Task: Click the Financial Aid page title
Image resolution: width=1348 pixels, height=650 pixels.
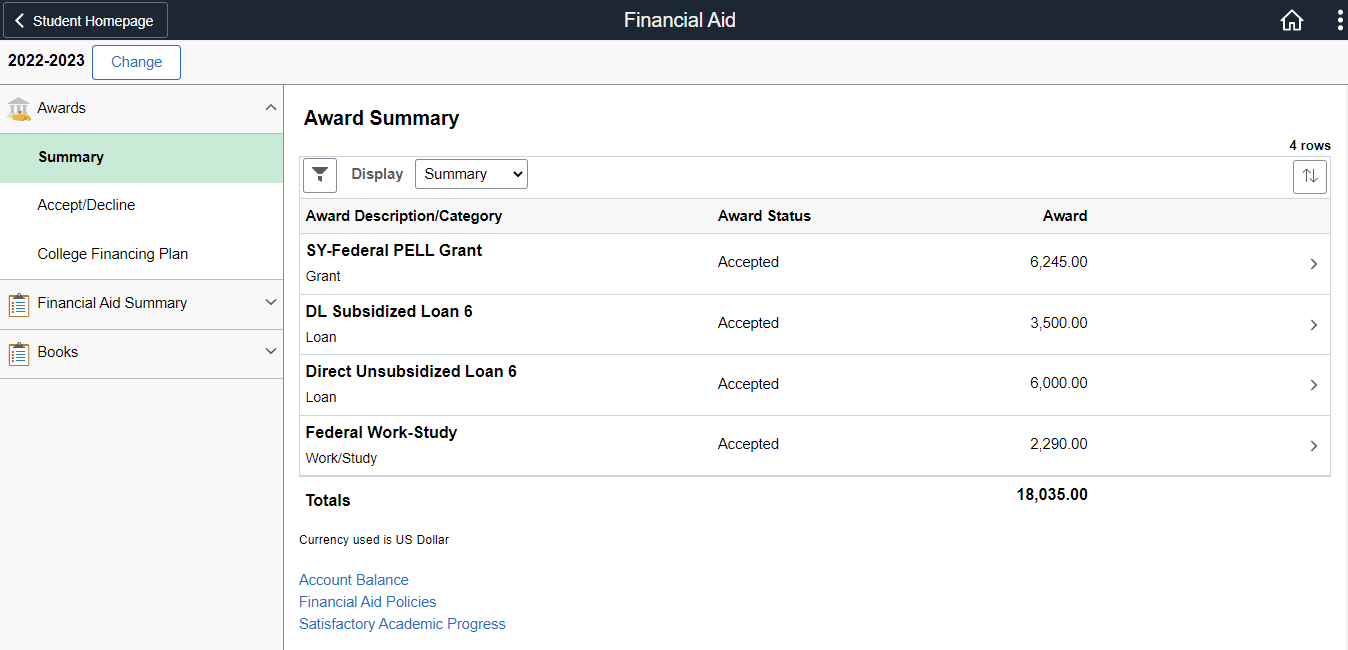Action: tap(680, 20)
